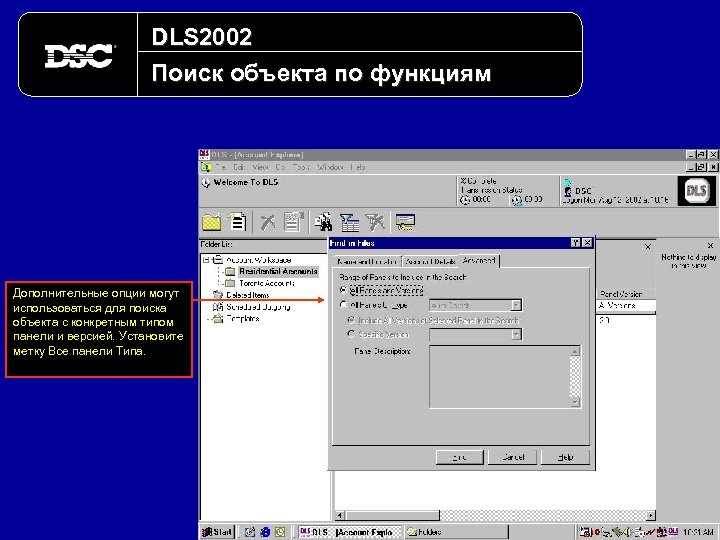Click the Find binoculars toolbar icon
Viewport: 720px width, 540px height.
point(324,222)
